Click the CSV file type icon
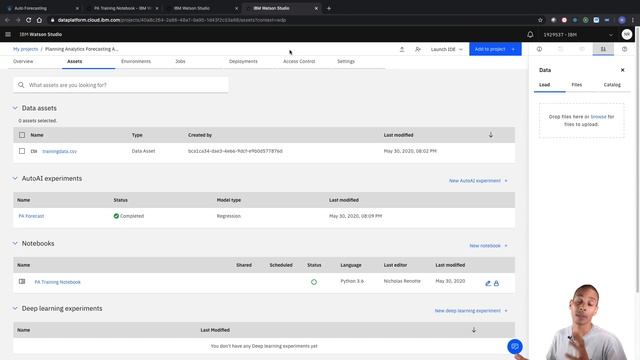This screenshot has width=640, height=360. (34, 151)
